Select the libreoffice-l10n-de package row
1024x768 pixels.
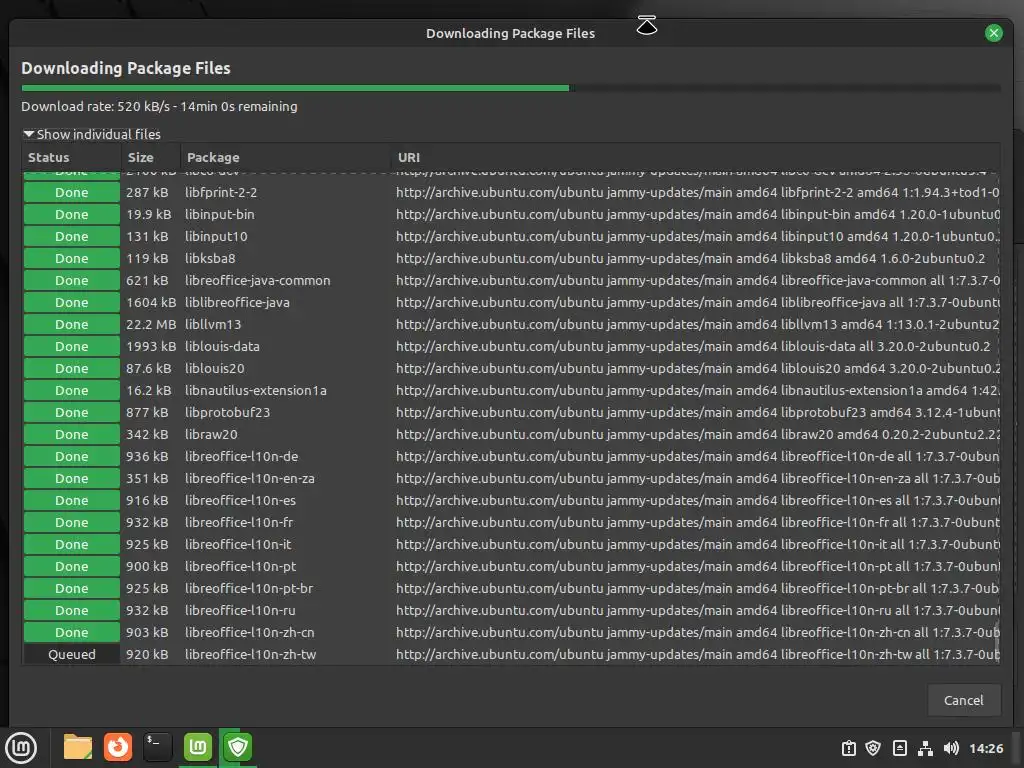[511, 456]
